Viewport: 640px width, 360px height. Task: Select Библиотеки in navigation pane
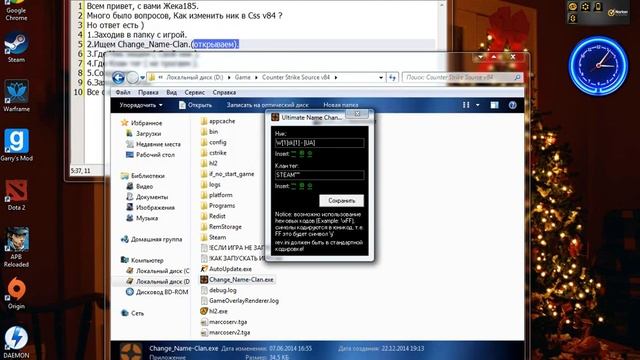coord(143,176)
